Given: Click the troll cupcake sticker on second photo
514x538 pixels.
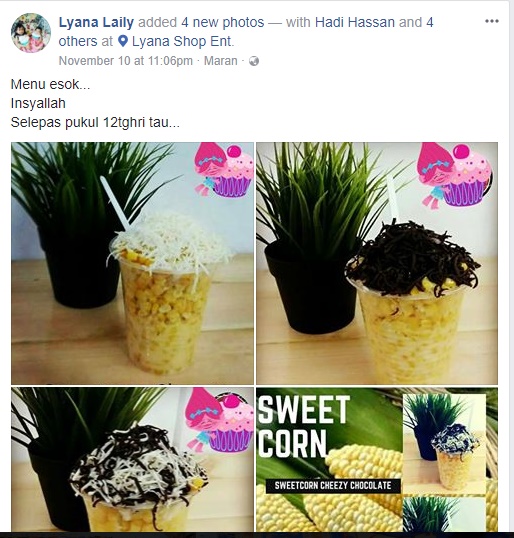Looking at the screenshot, I should tap(454, 175).
